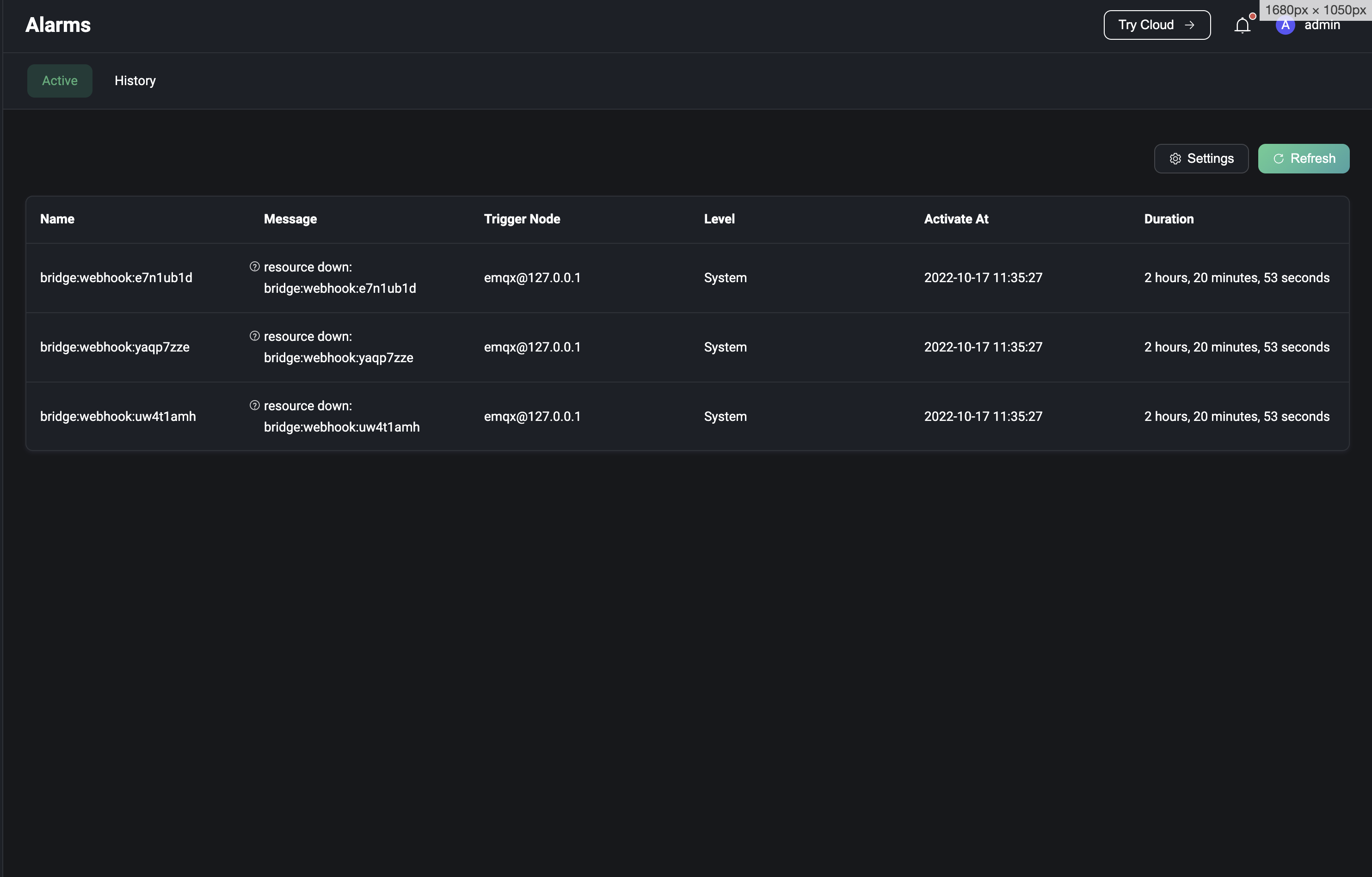Click the notification bell icon
The height and width of the screenshot is (877, 1372).
coord(1242,25)
